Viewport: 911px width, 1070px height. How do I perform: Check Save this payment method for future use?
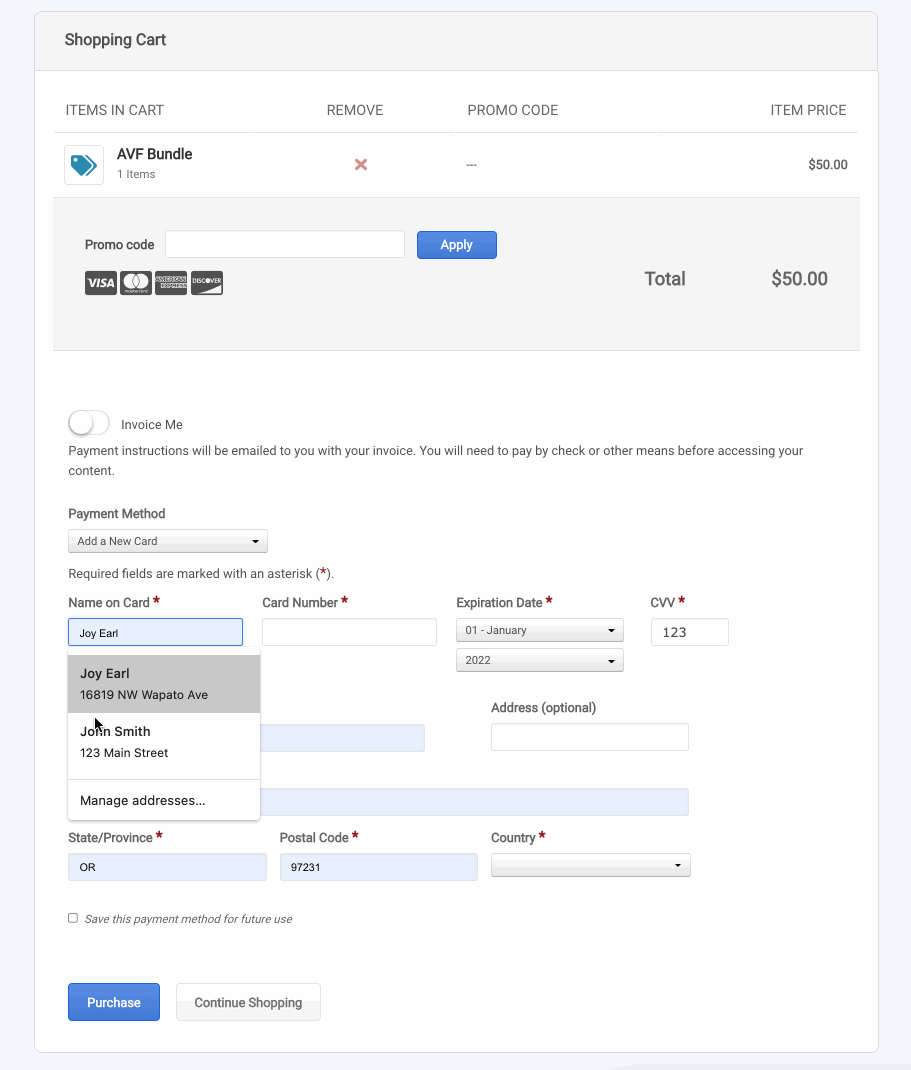coord(72,917)
